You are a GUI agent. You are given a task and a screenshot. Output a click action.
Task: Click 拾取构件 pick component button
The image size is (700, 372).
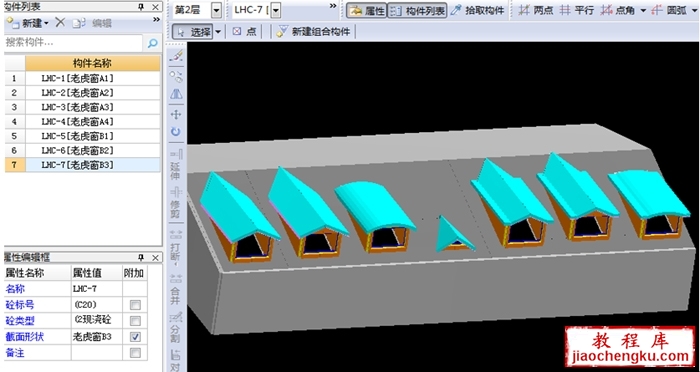point(477,11)
